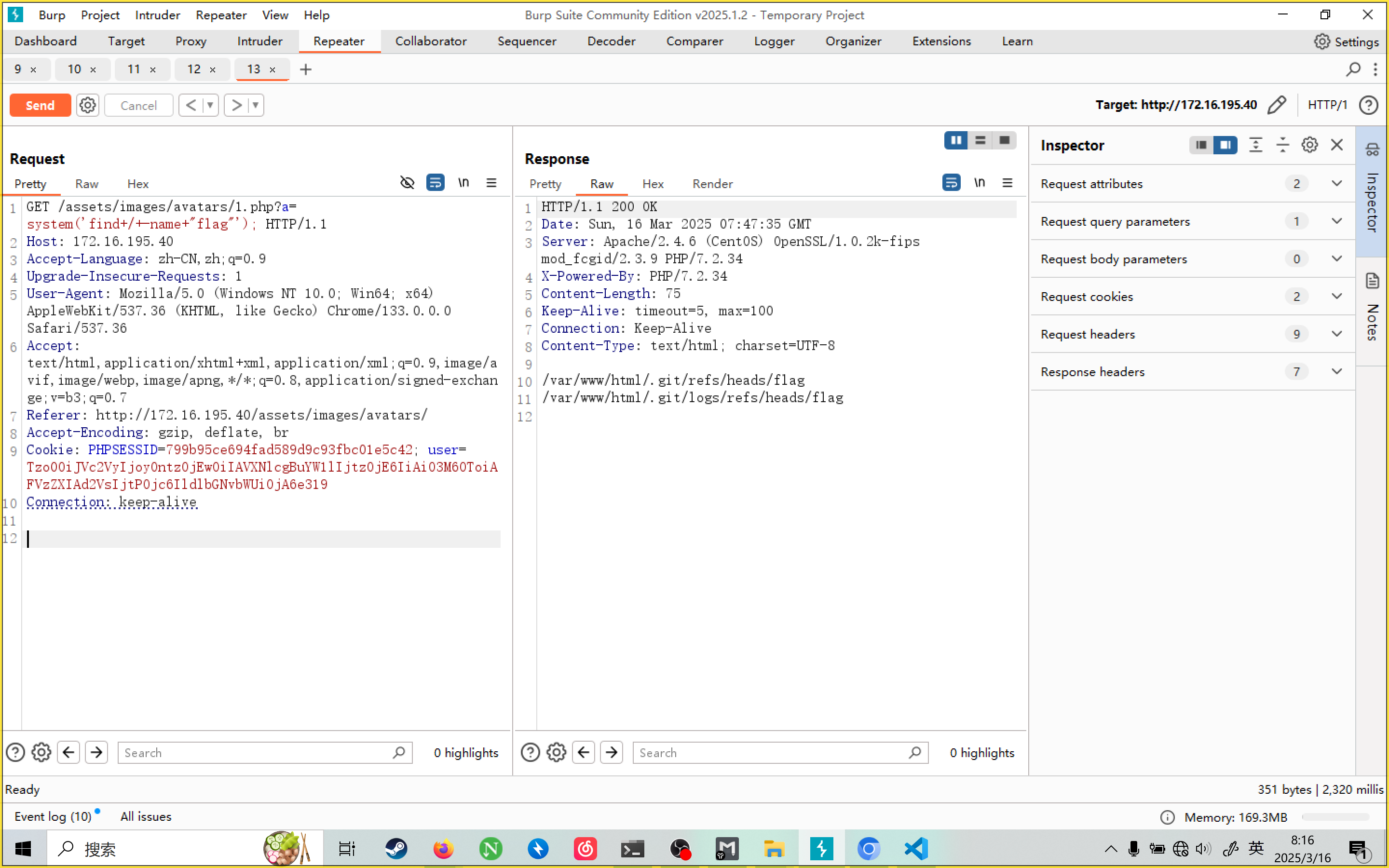
Task: Dock Inspector on the right layout toggle
Action: 1226,145
